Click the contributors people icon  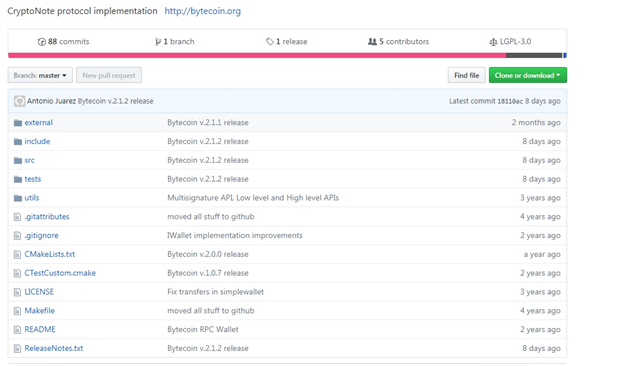coord(372,42)
